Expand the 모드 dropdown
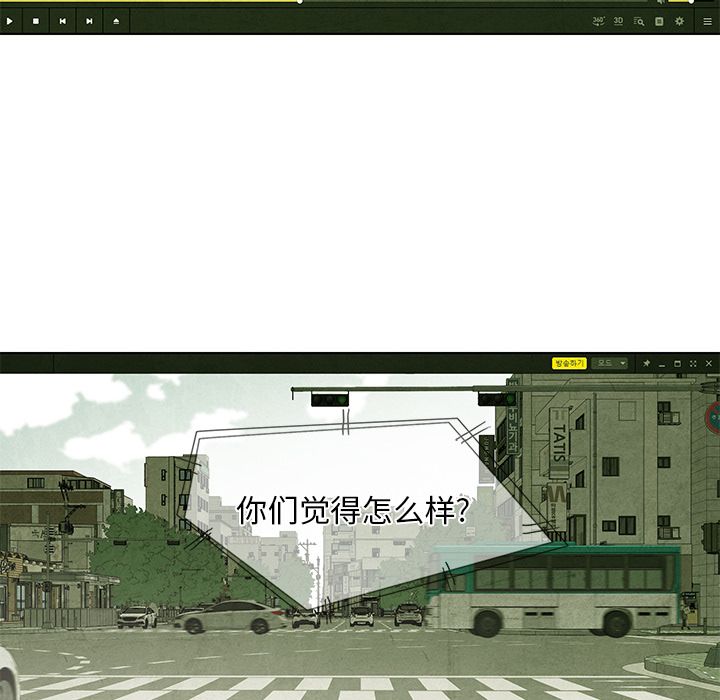 (609, 363)
